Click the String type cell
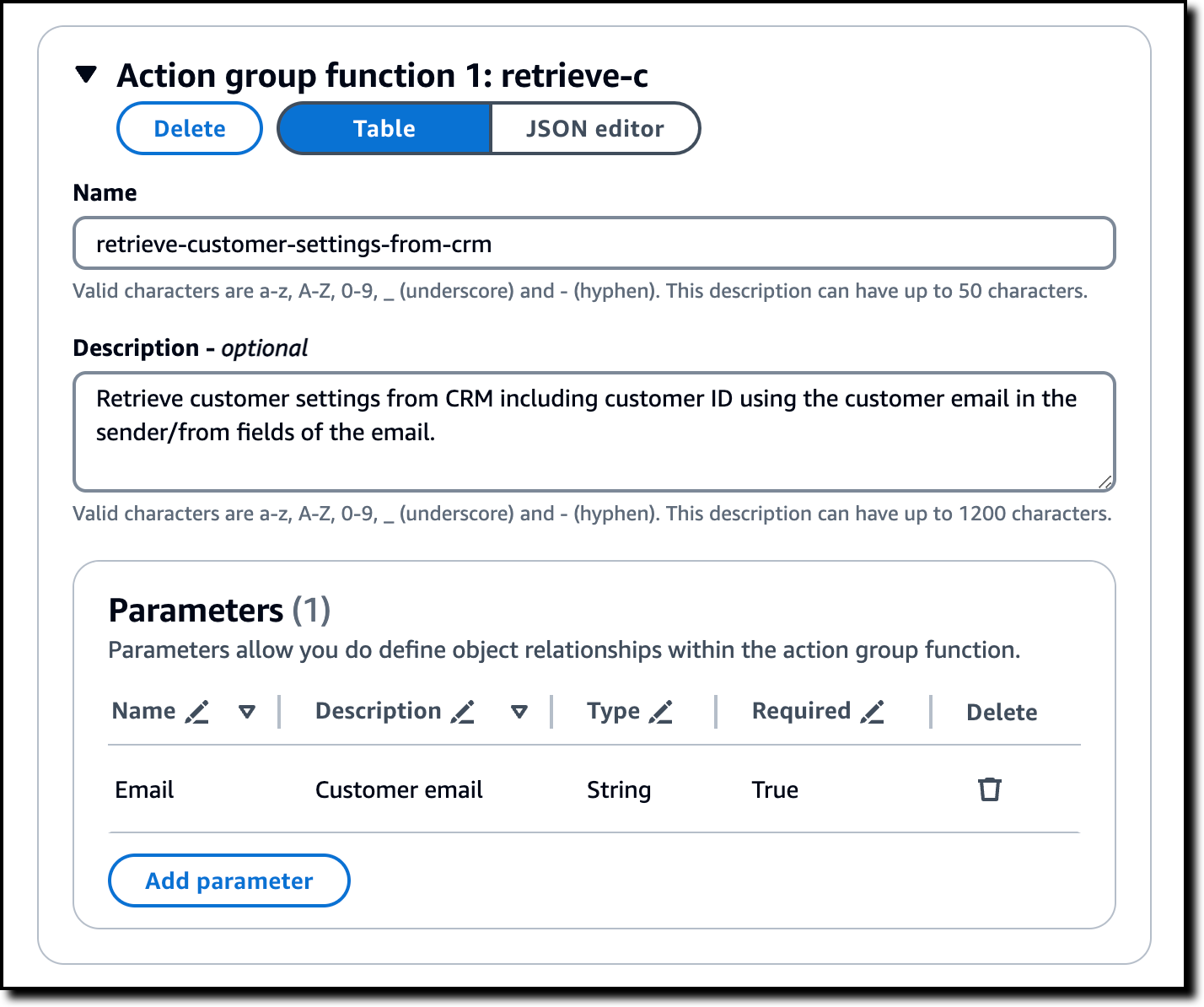Screen dimensions: 1204x1007 [x=619, y=789]
